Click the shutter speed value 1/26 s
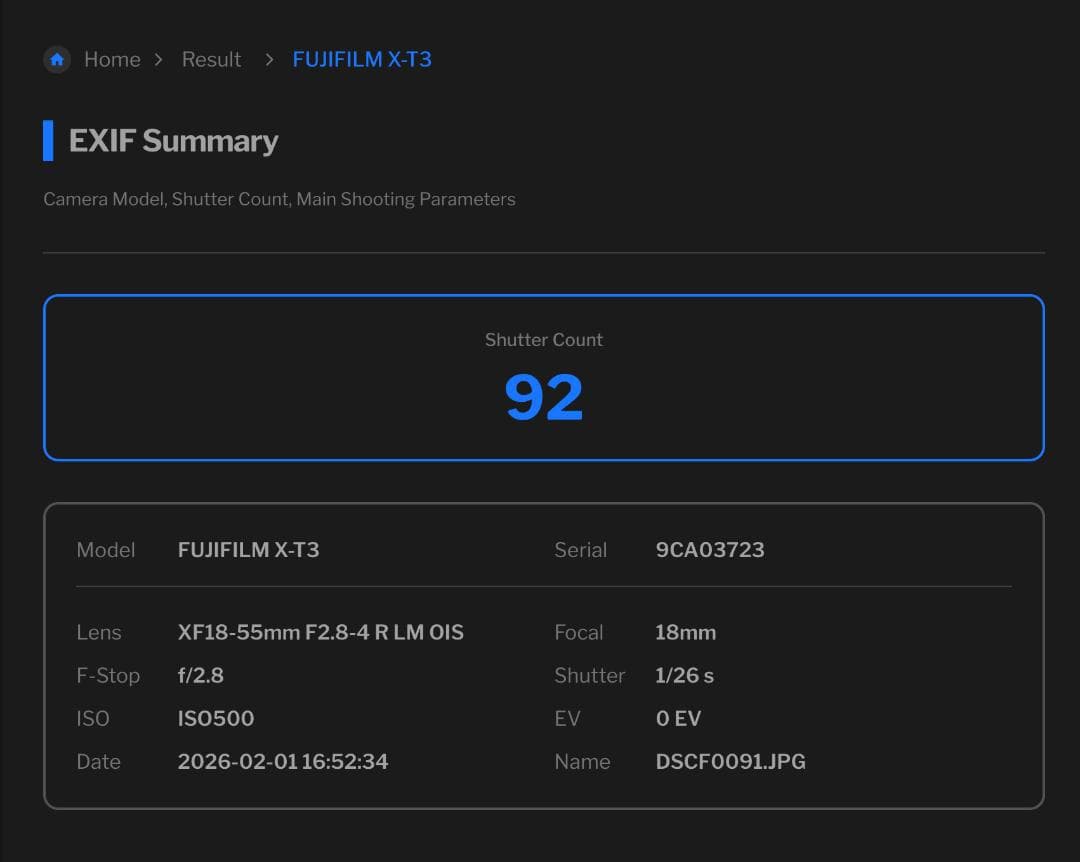The height and width of the screenshot is (862, 1080). (684, 676)
